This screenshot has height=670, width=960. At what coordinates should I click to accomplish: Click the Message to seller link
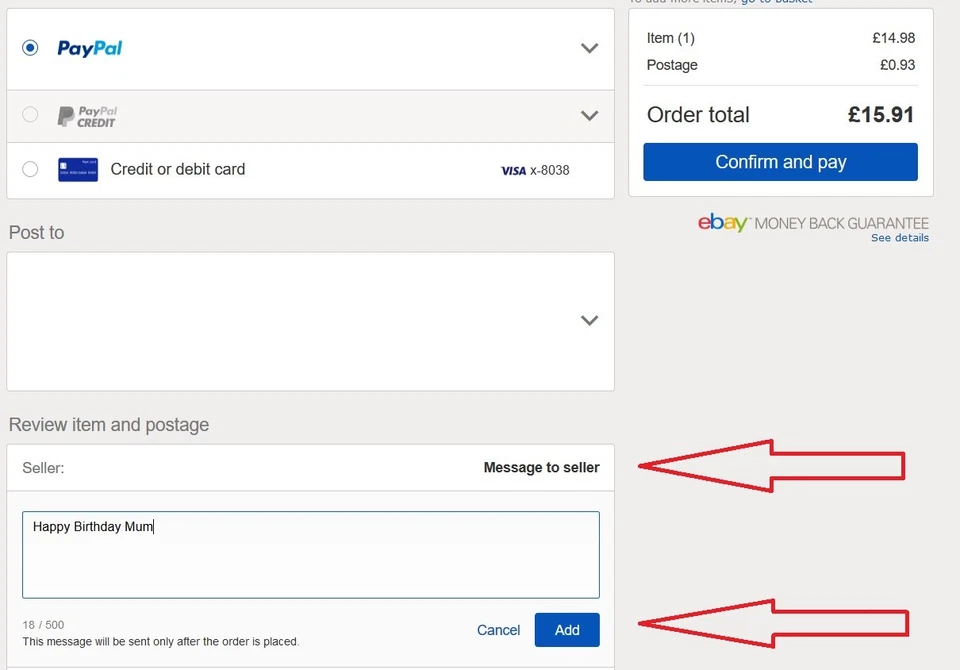click(541, 467)
